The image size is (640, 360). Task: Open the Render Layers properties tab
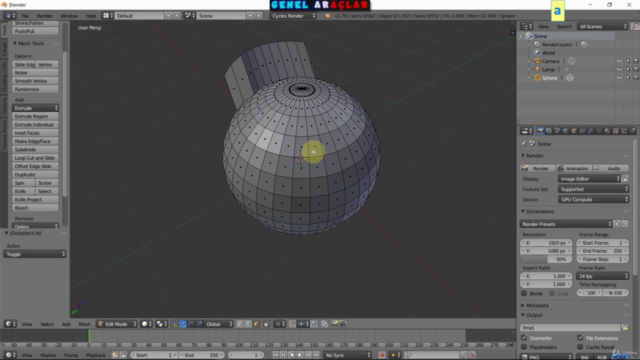(x=549, y=131)
